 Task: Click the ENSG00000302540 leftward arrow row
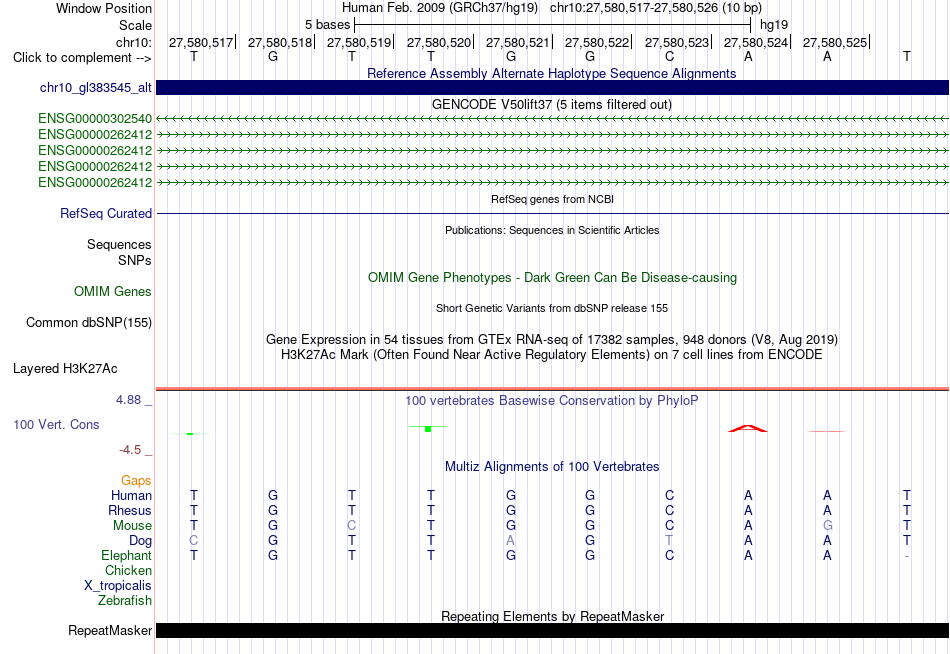tap(552, 118)
